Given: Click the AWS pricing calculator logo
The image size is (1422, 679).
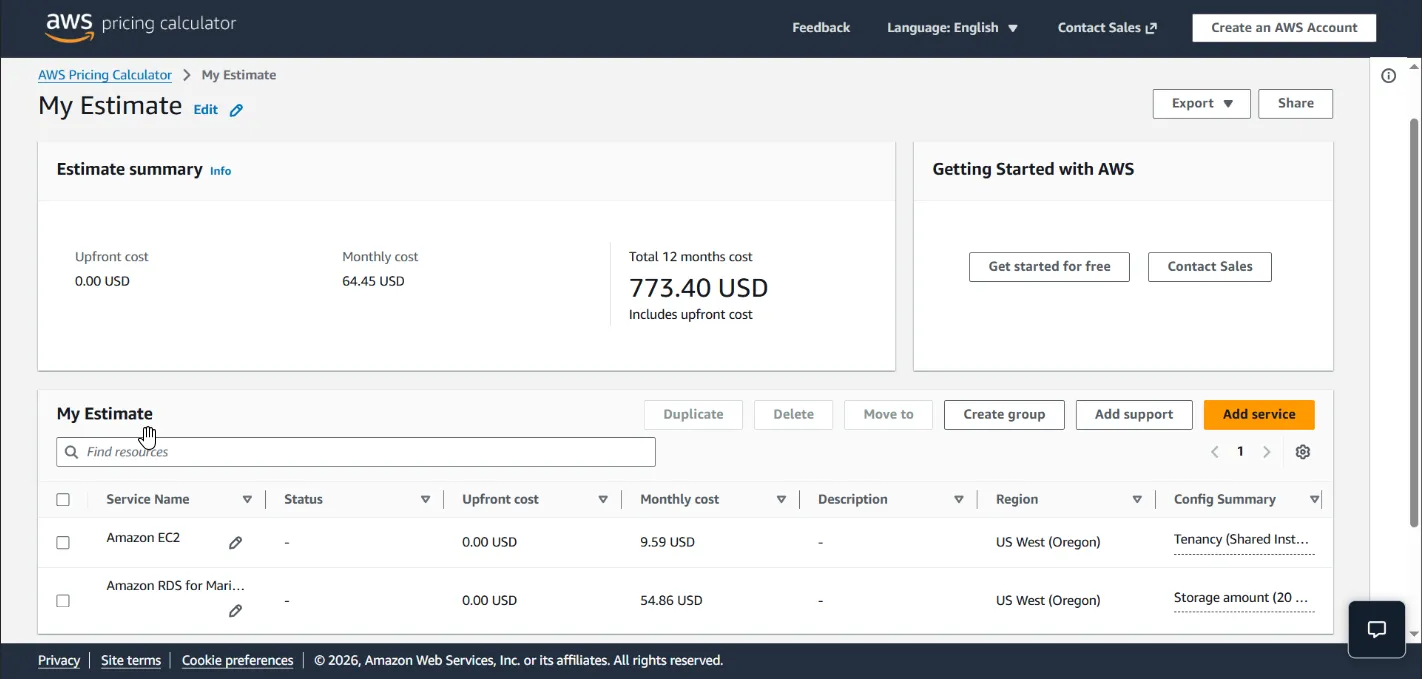Looking at the screenshot, I should pyautogui.click(x=140, y=27).
